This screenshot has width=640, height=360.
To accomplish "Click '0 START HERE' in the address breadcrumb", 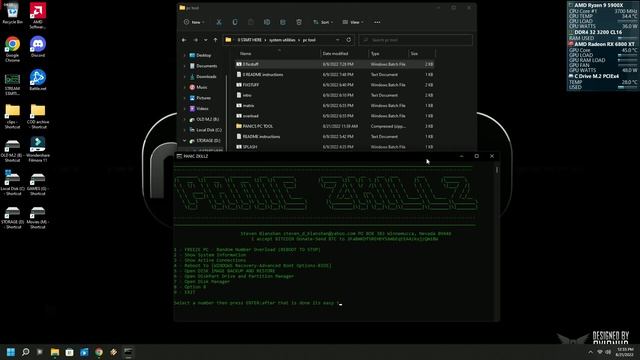I will pos(249,40).
